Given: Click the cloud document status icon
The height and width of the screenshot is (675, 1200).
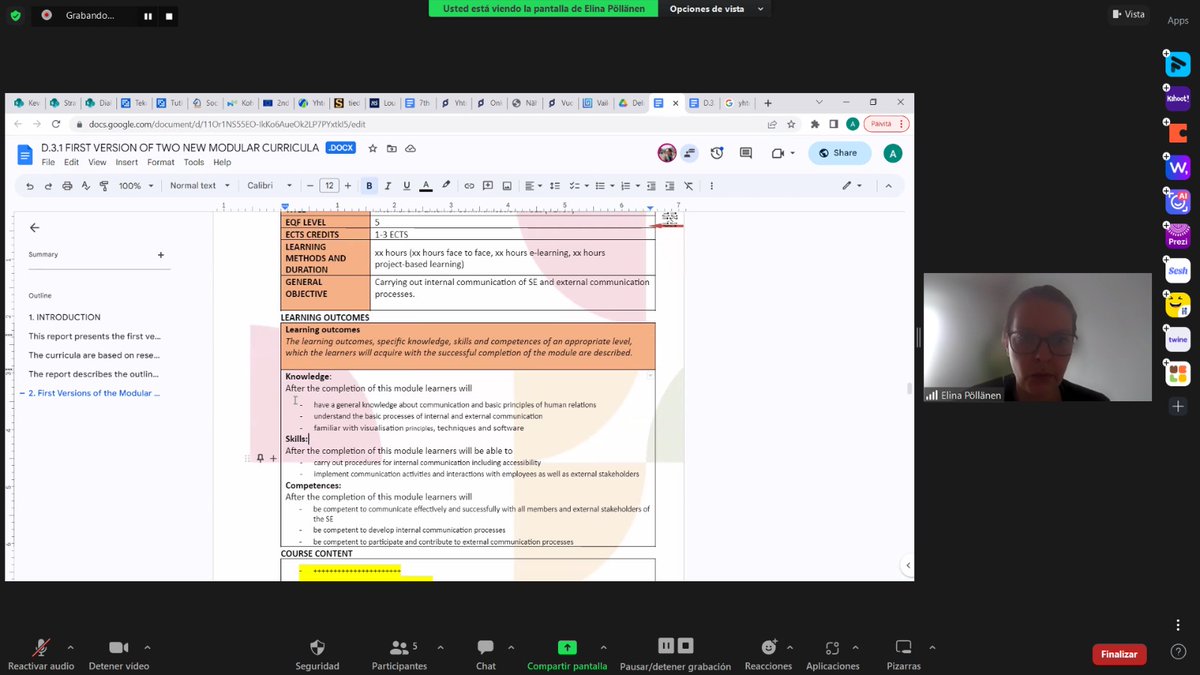Looking at the screenshot, I should [x=411, y=148].
